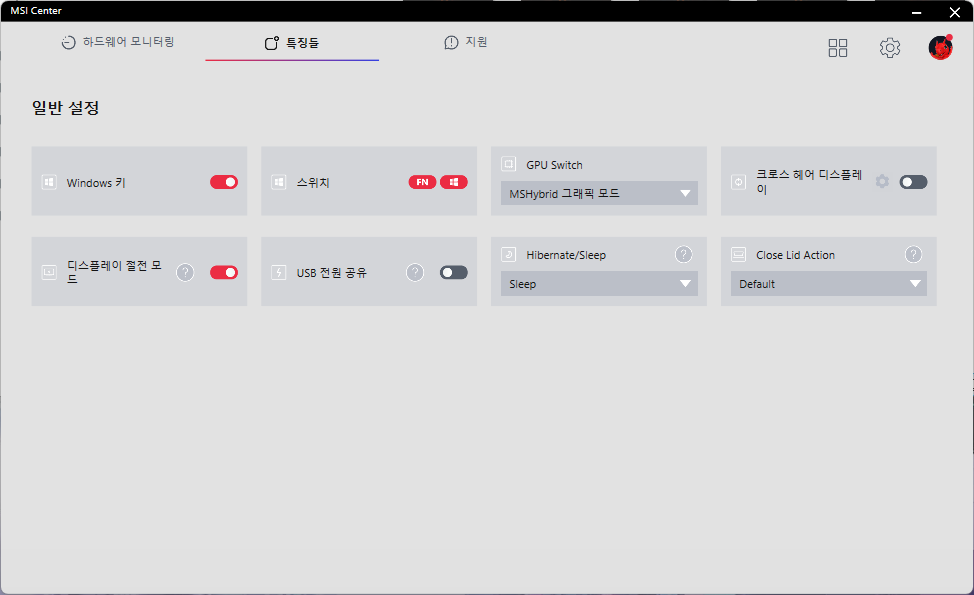Screen dimensions: 974x595
Task: Click the Close Lid Action laptop icon
Action: pyautogui.click(x=739, y=254)
